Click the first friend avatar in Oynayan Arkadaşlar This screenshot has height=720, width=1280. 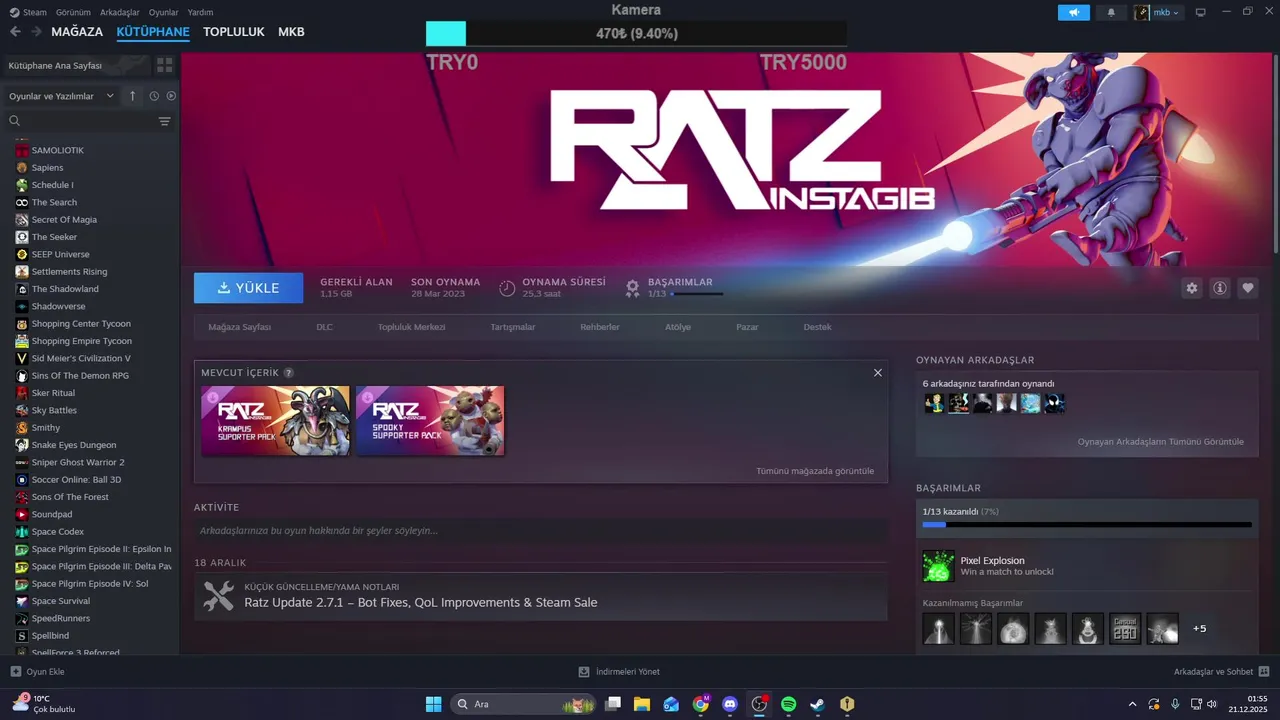click(x=934, y=403)
